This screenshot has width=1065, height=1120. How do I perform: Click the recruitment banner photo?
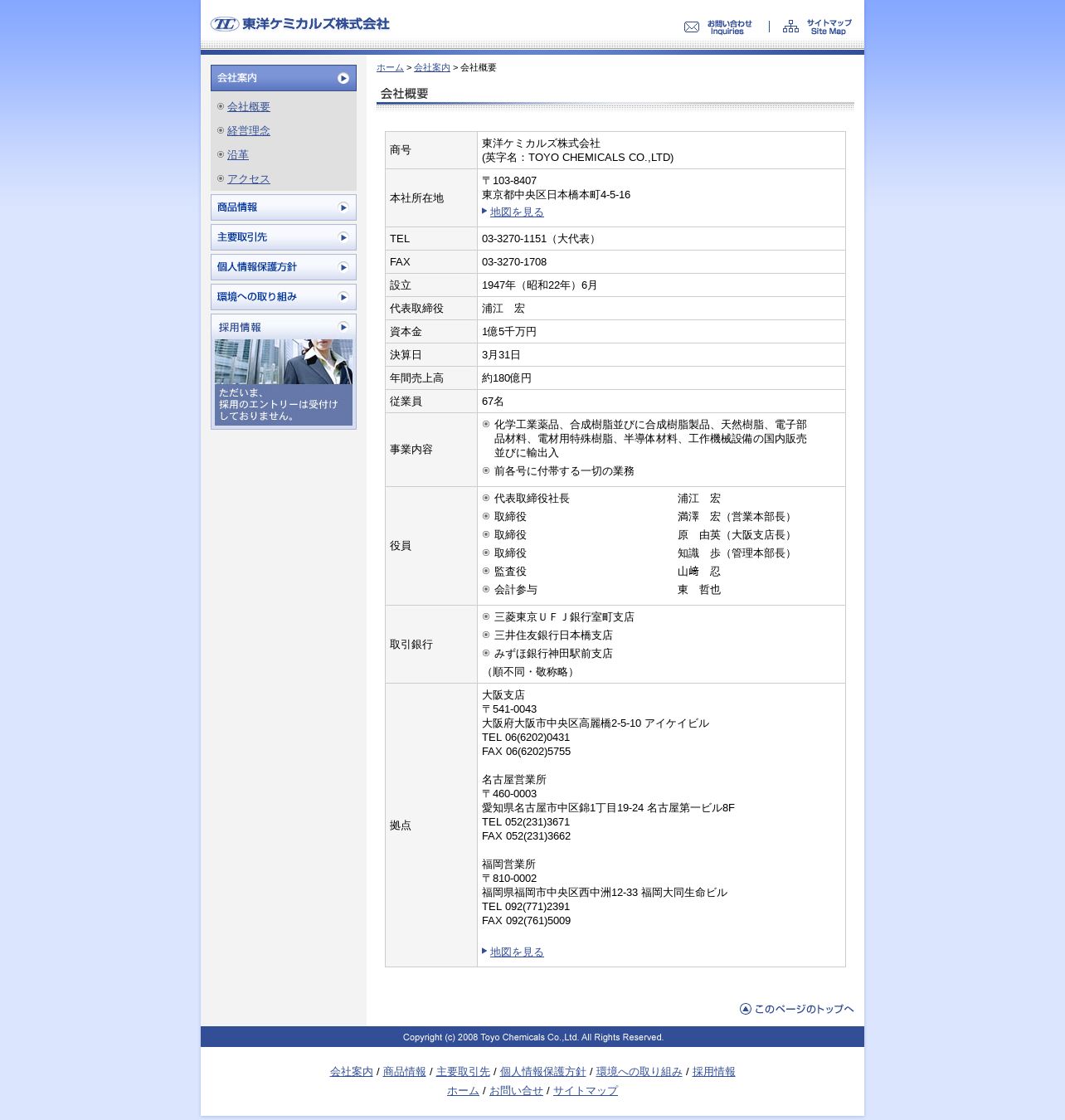point(284,362)
